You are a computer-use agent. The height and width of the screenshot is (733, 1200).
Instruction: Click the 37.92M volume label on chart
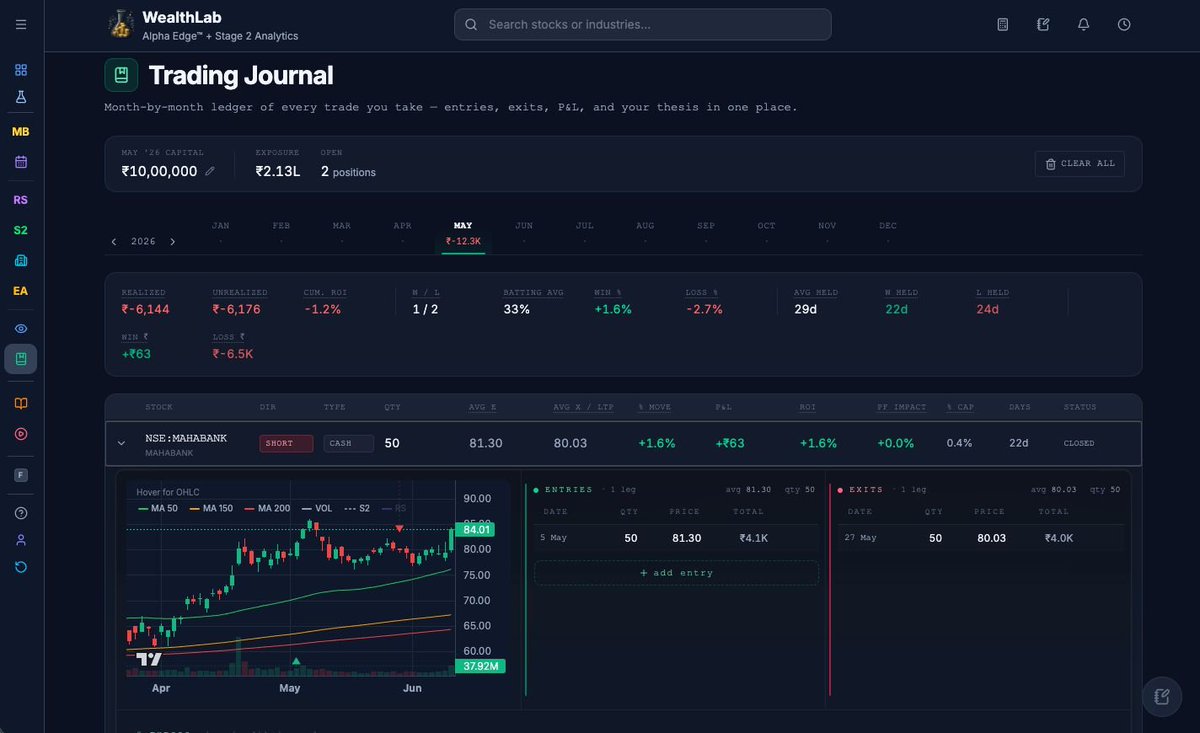pos(480,666)
